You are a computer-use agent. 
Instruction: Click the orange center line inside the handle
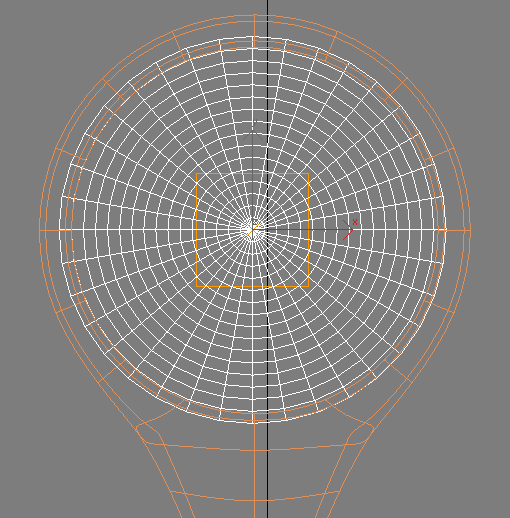[x=254, y=473]
